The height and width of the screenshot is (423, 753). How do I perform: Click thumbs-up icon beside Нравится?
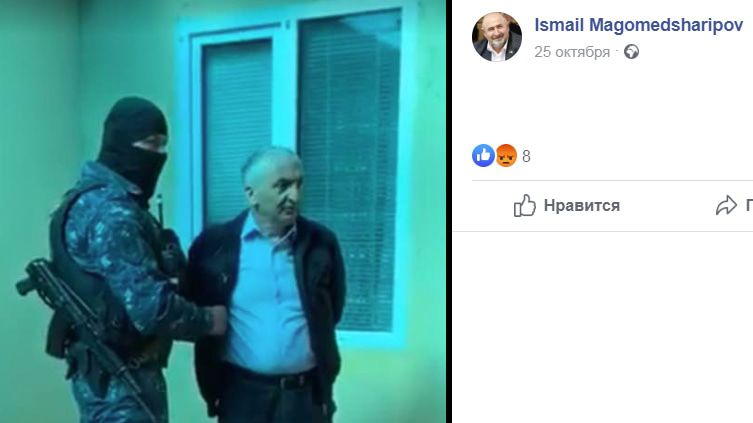pyautogui.click(x=524, y=205)
